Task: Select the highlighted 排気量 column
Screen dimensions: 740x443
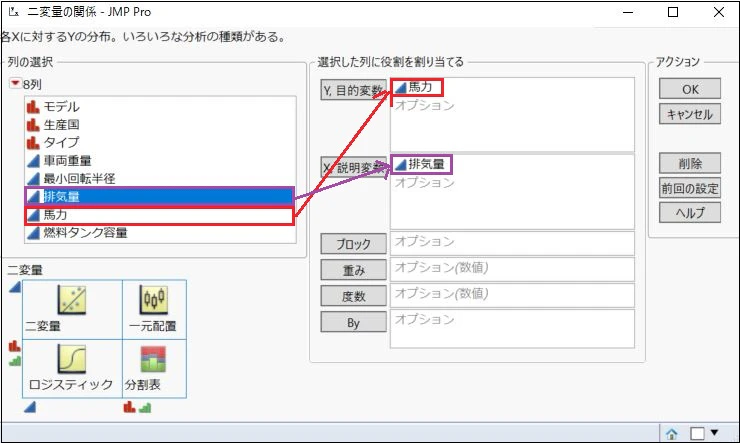Action: click(160, 196)
